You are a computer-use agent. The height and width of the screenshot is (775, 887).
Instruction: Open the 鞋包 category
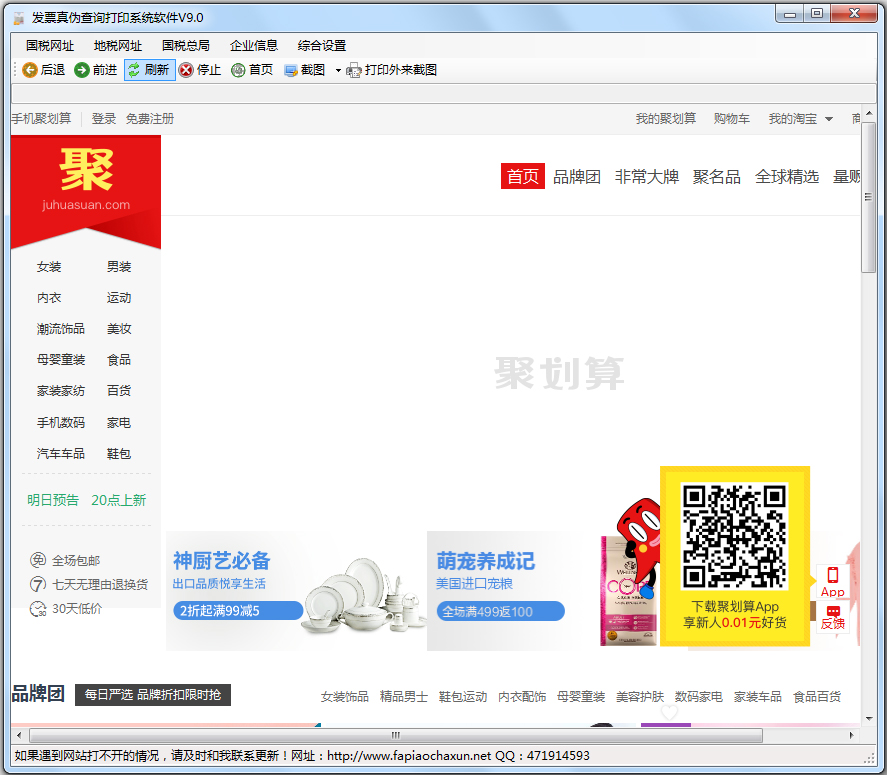119,454
